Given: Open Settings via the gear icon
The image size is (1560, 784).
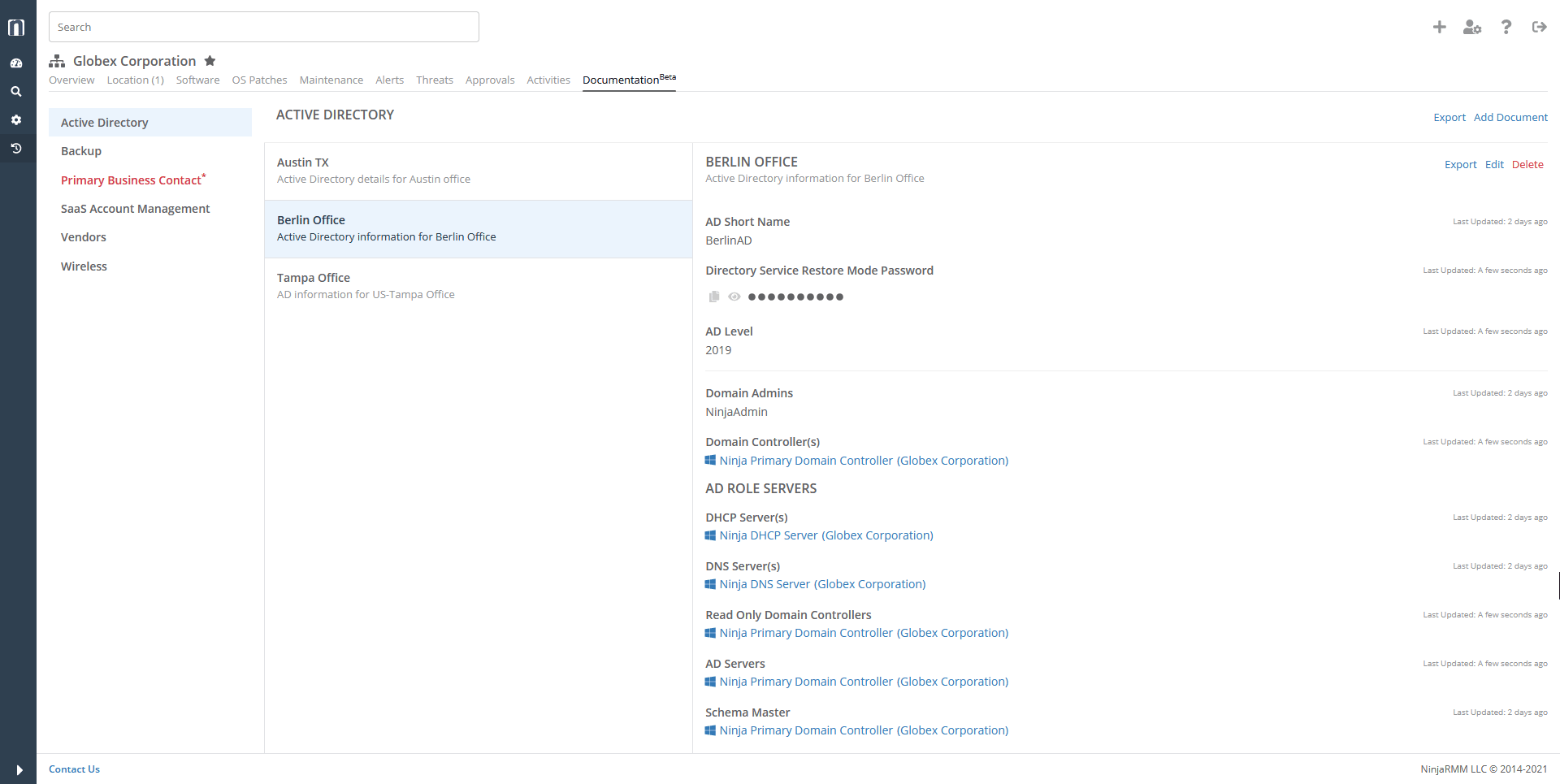Looking at the screenshot, I should point(16,119).
